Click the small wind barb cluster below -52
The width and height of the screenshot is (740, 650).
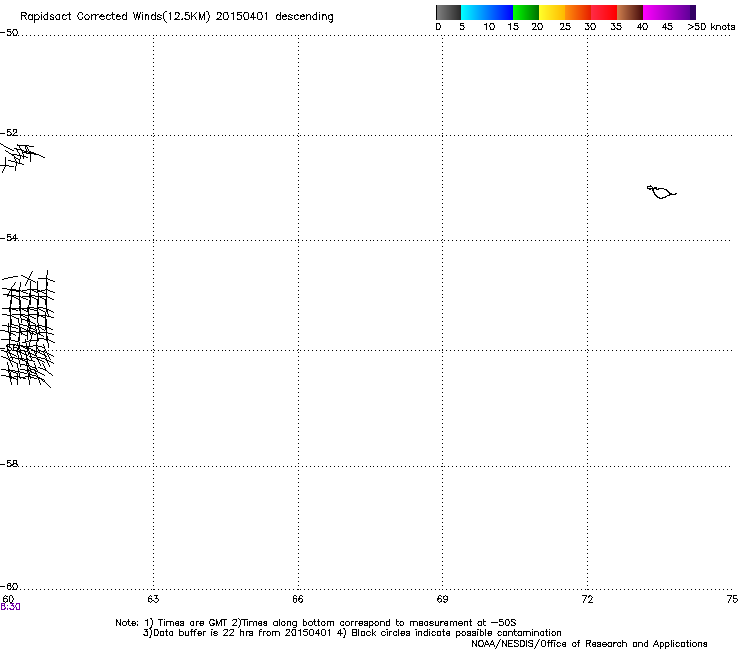(22, 157)
